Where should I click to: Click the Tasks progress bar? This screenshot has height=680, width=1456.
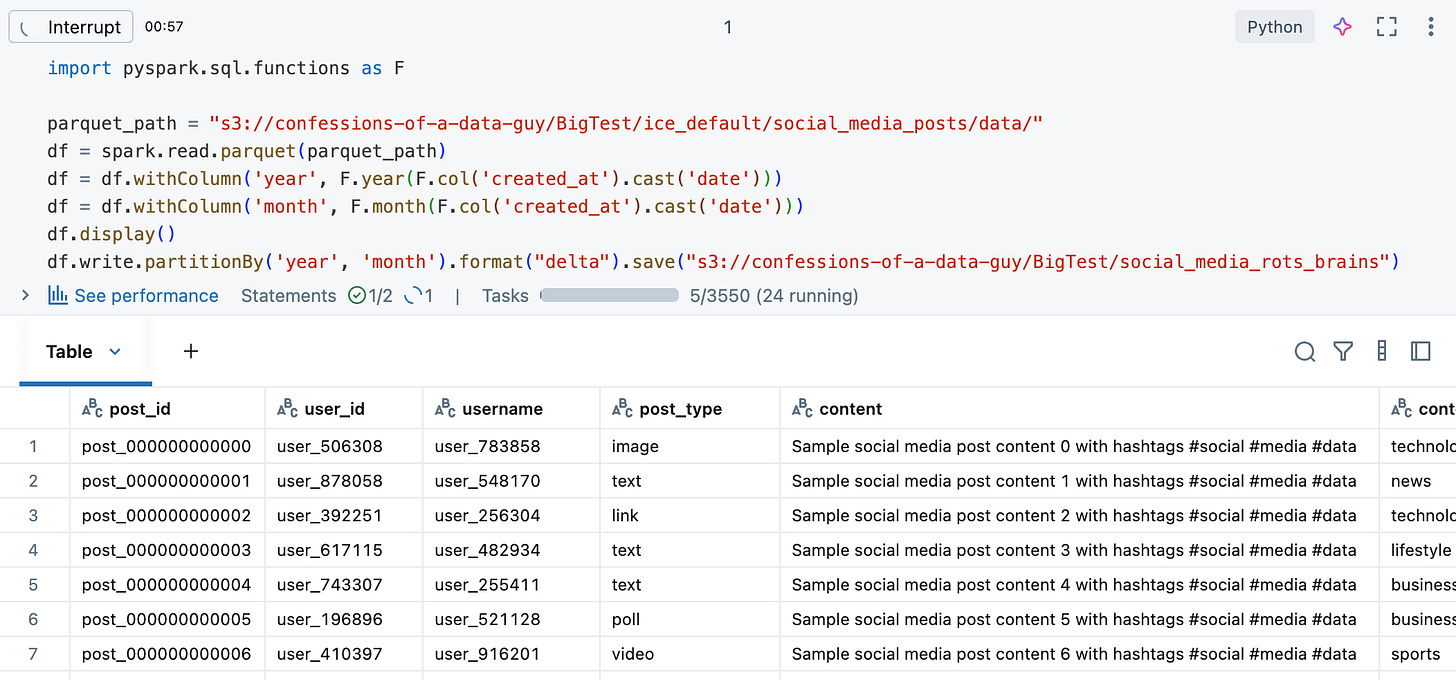coord(609,294)
